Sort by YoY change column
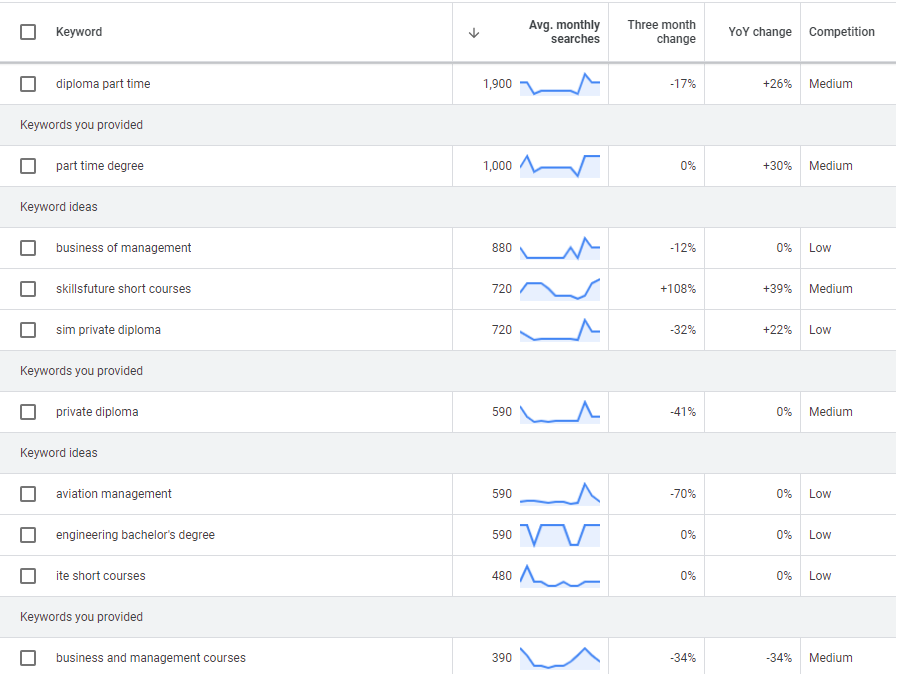Viewport: 898px width, 684px height. click(759, 32)
